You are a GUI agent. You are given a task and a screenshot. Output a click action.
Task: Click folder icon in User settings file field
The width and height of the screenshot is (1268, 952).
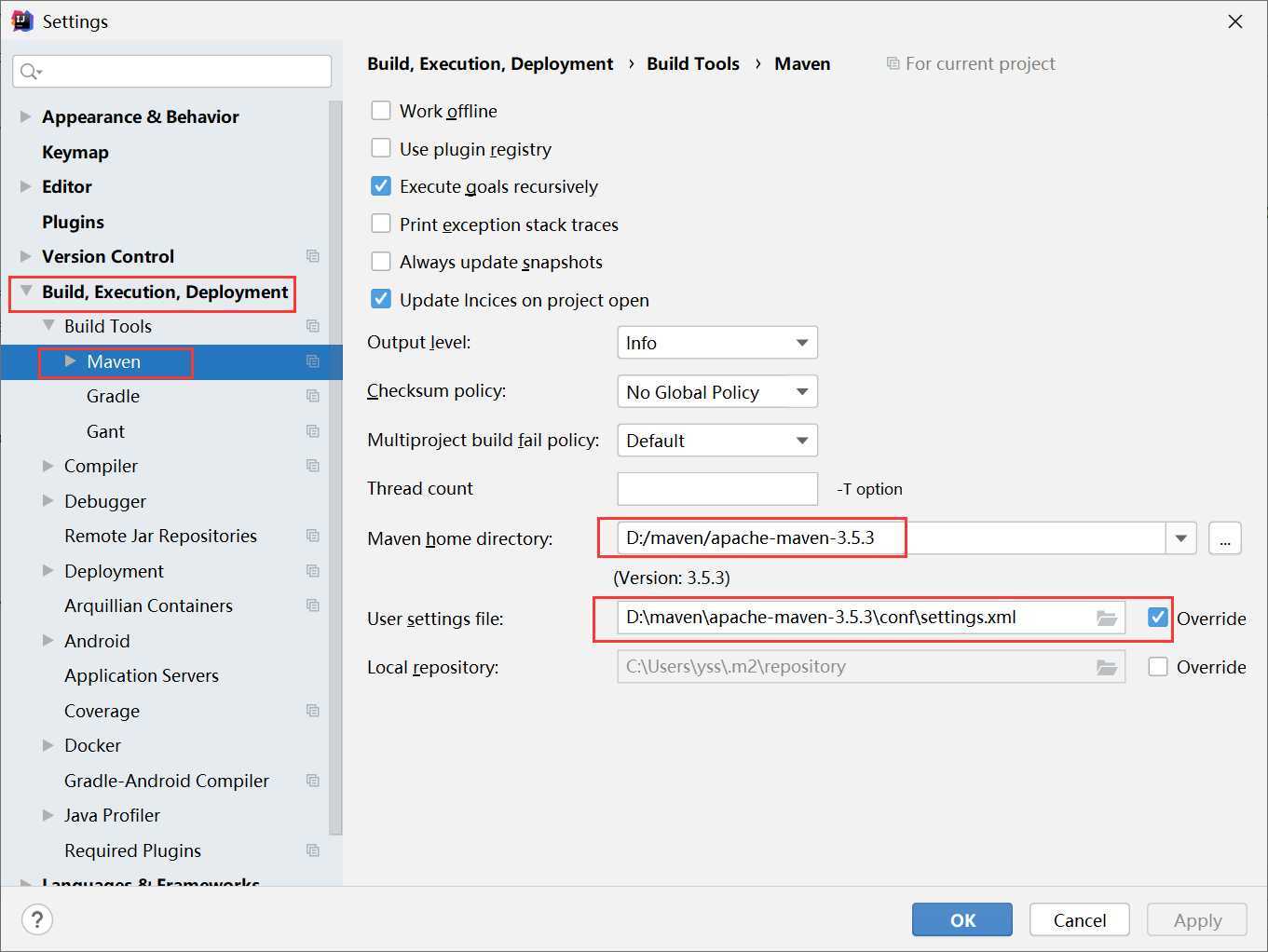1107,618
